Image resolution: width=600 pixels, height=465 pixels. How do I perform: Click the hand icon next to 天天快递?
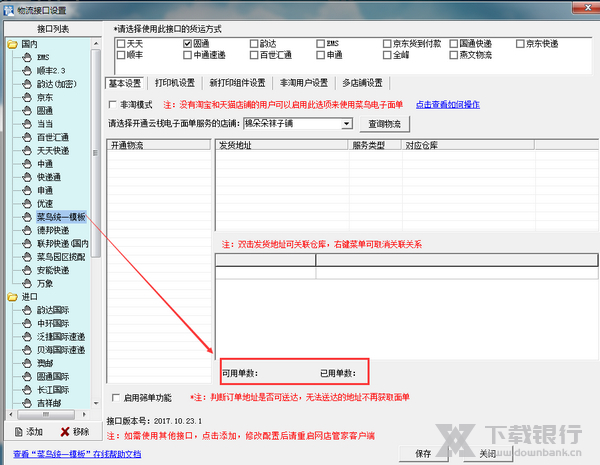coord(26,150)
